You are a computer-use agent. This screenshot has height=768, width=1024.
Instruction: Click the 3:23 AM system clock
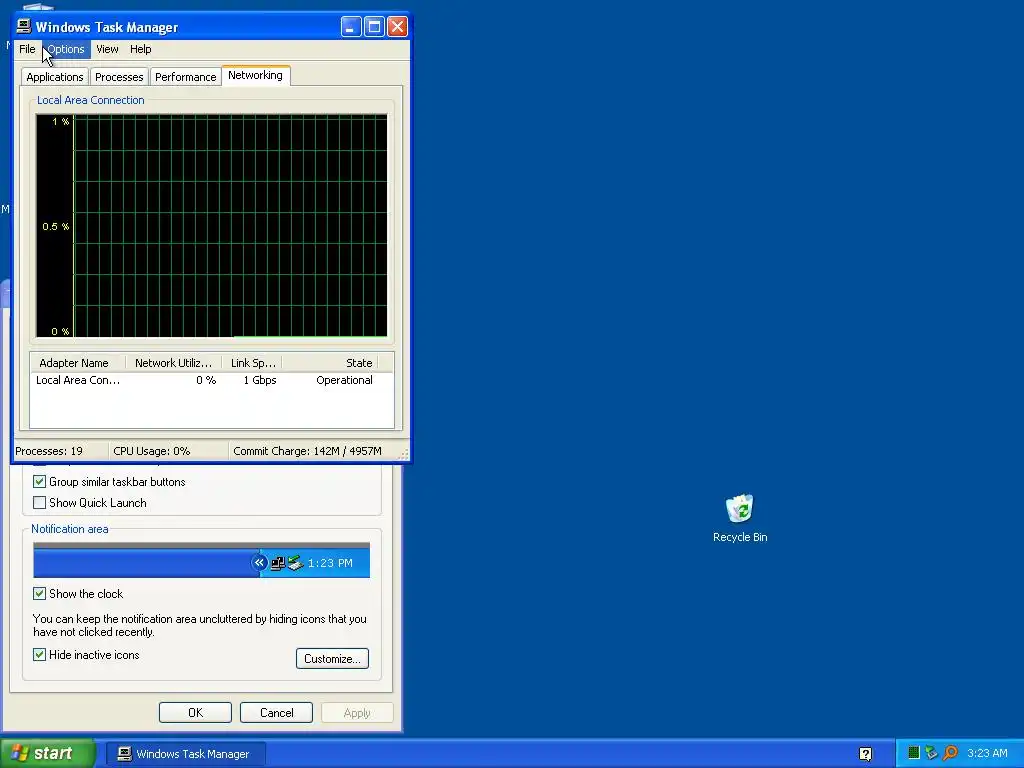click(x=987, y=754)
